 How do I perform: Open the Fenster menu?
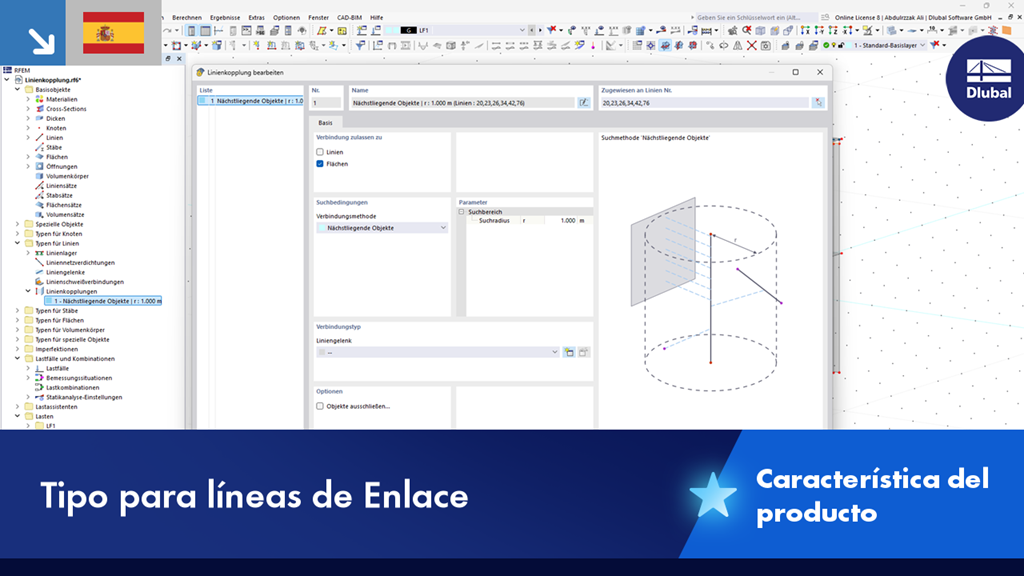coord(318,18)
